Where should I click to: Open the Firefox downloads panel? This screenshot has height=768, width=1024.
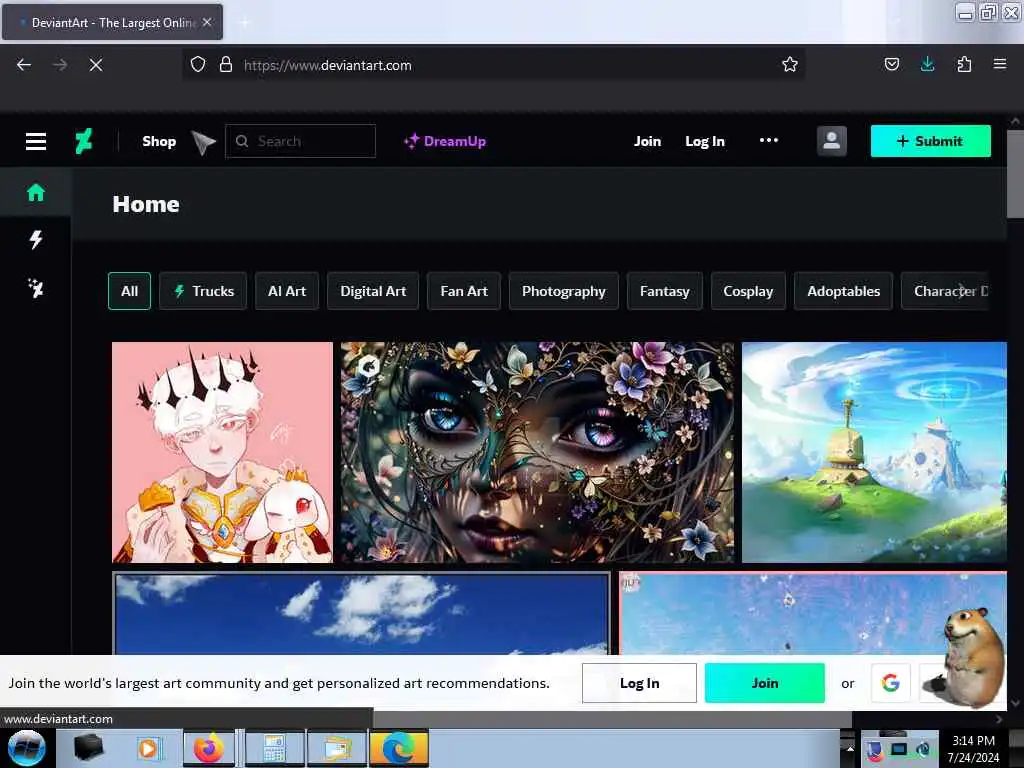(x=927, y=64)
